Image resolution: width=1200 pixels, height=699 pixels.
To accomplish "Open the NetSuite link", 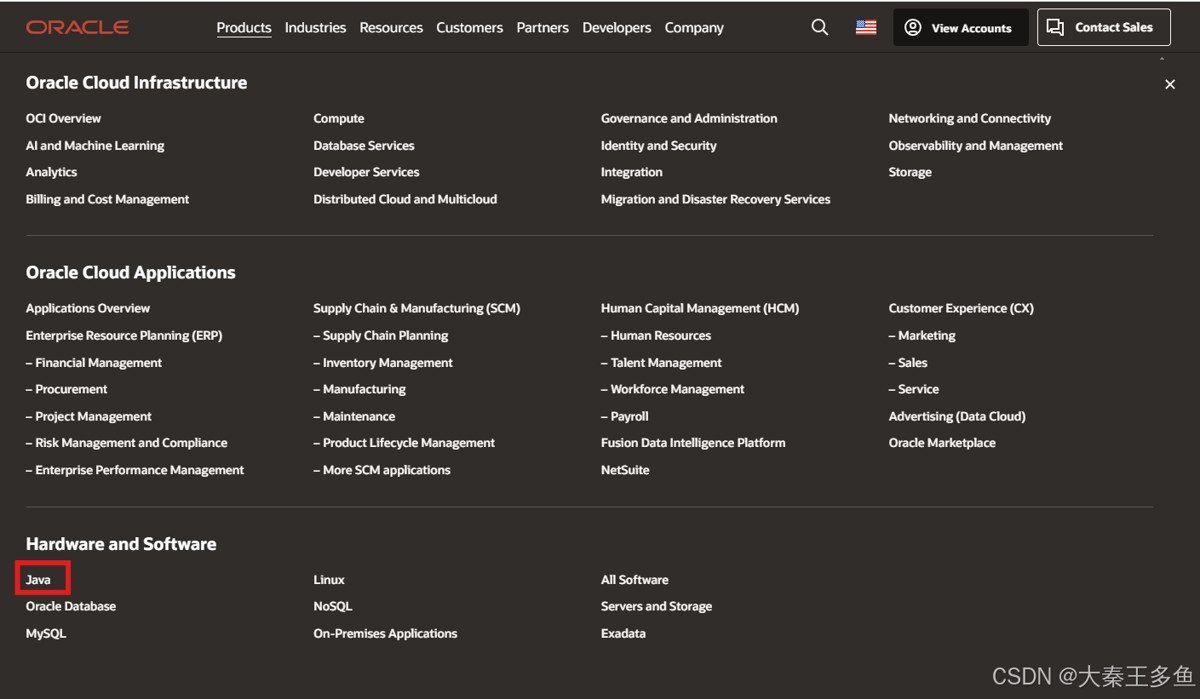I will (625, 470).
